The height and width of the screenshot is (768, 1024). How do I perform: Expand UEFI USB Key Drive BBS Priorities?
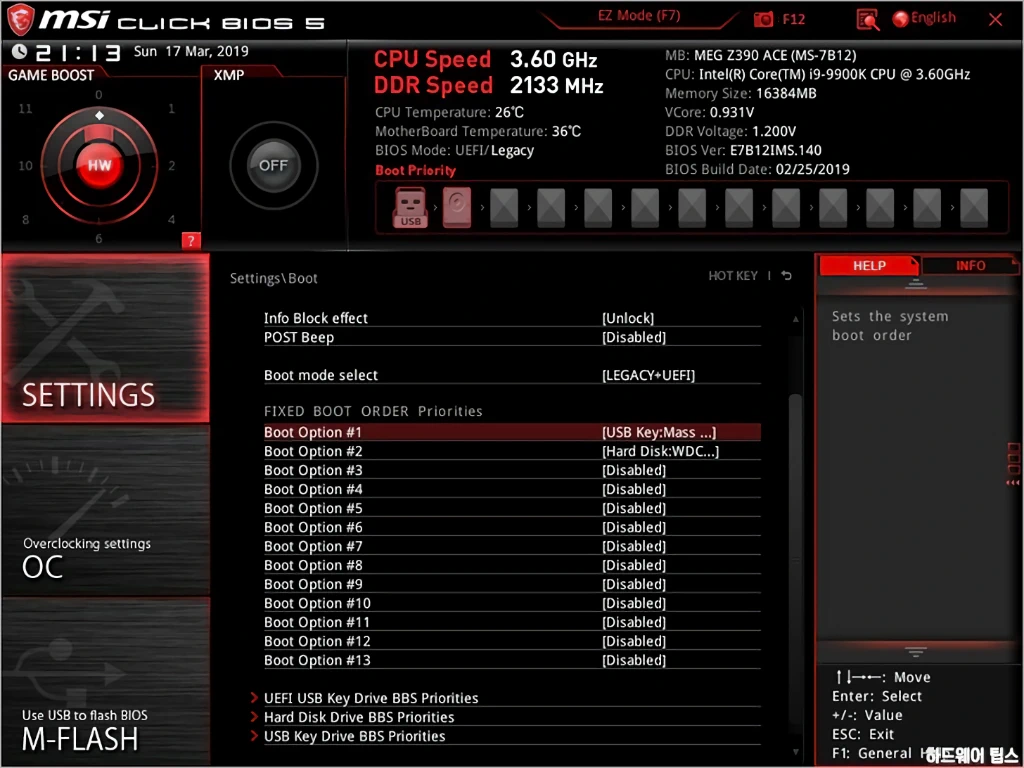click(371, 698)
